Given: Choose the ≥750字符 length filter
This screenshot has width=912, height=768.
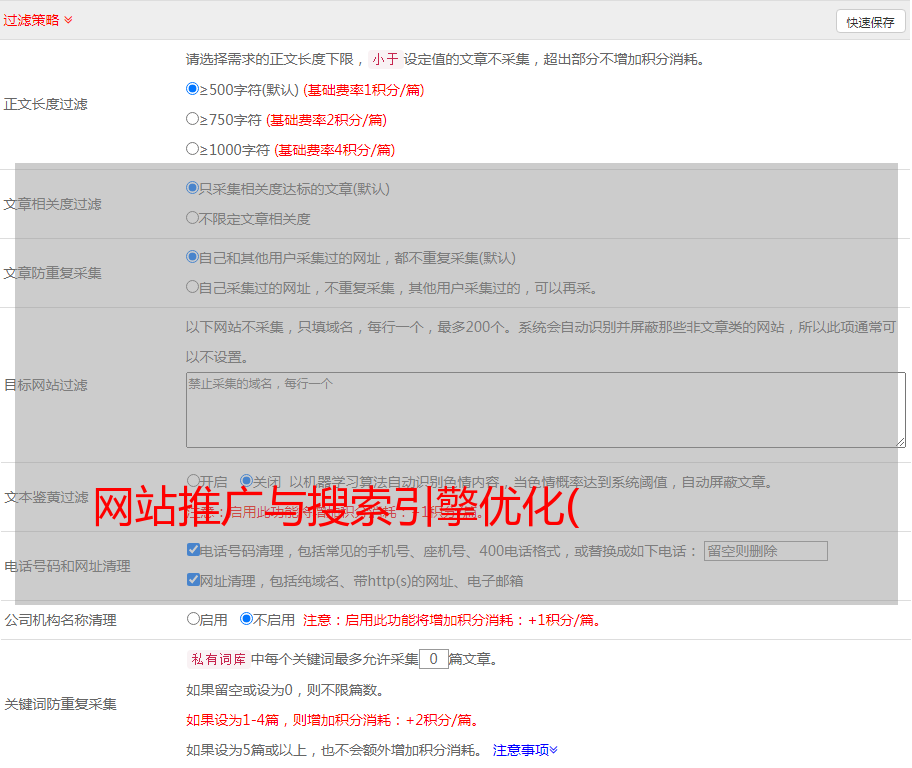Looking at the screenshot, I should pos(193,119).
